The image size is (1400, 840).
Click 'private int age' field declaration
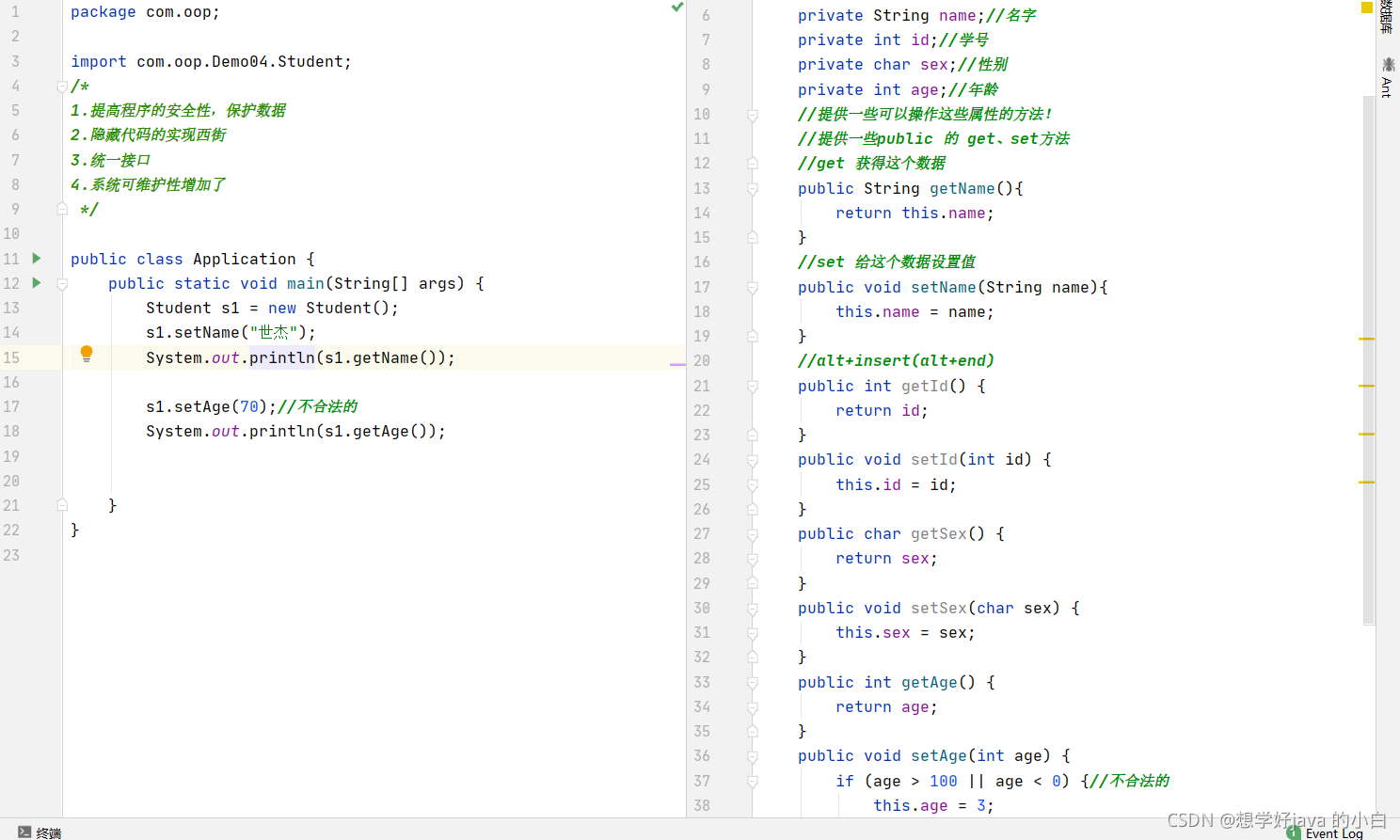tap(871, 90)
